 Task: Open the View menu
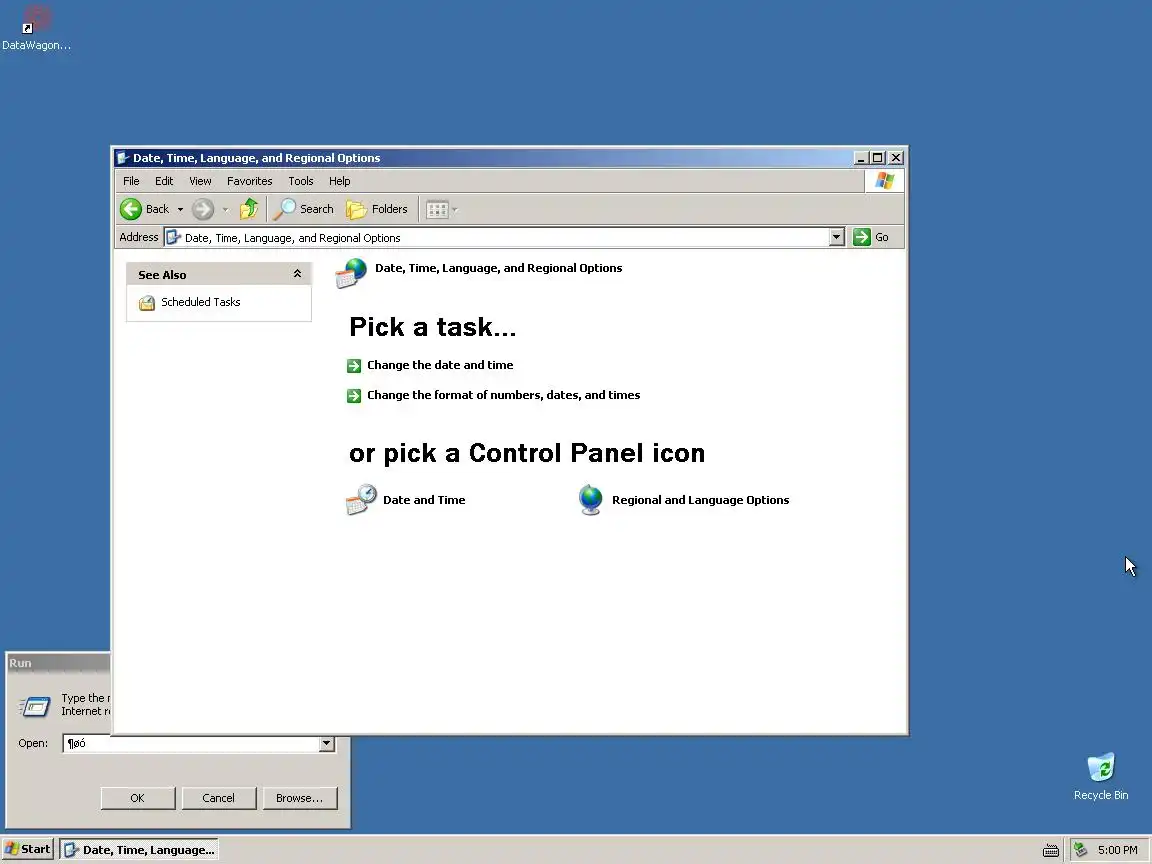(200, 181)
